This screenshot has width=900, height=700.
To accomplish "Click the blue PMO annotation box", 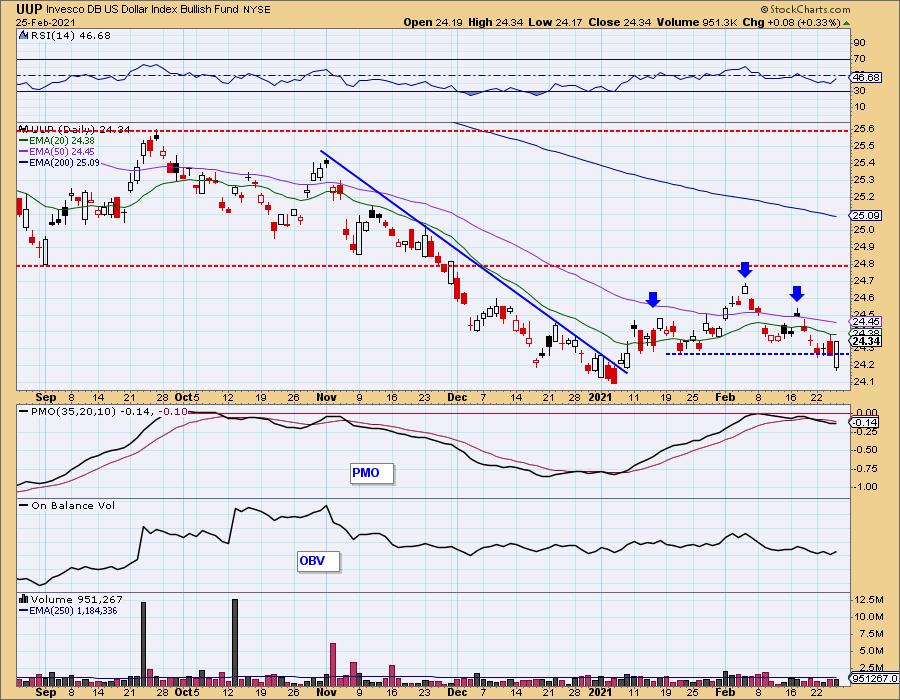I will click(x=371, y=473).
